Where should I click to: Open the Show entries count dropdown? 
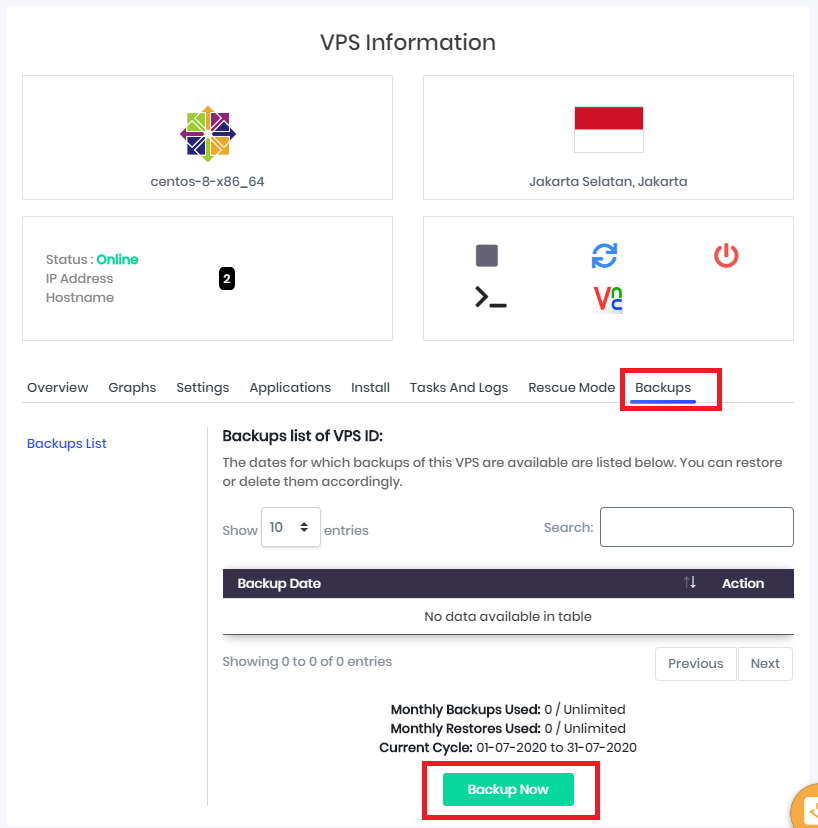[x=291, y=527]
